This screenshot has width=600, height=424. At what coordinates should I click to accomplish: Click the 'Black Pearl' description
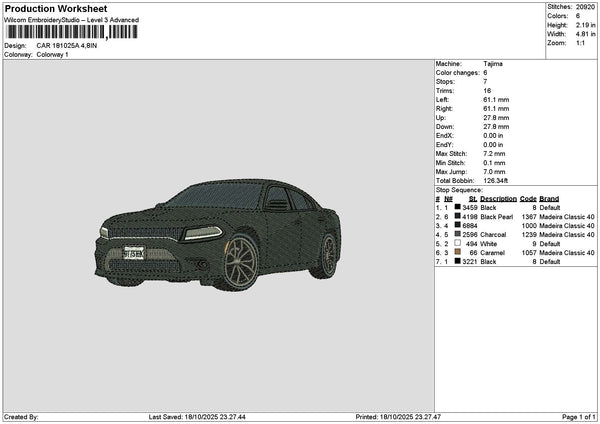coord(497,217)
